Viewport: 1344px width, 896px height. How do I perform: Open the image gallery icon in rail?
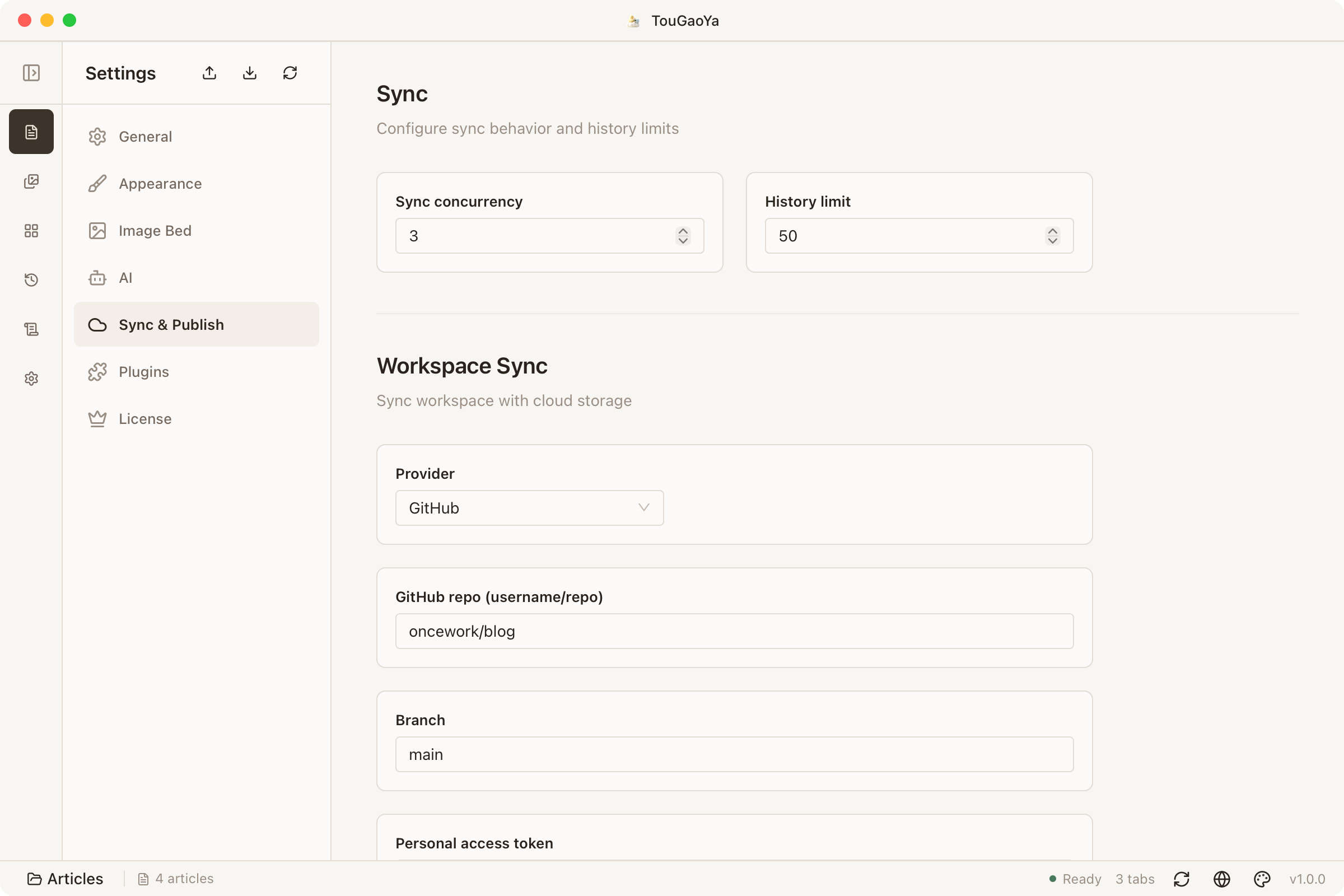point(31,181)
